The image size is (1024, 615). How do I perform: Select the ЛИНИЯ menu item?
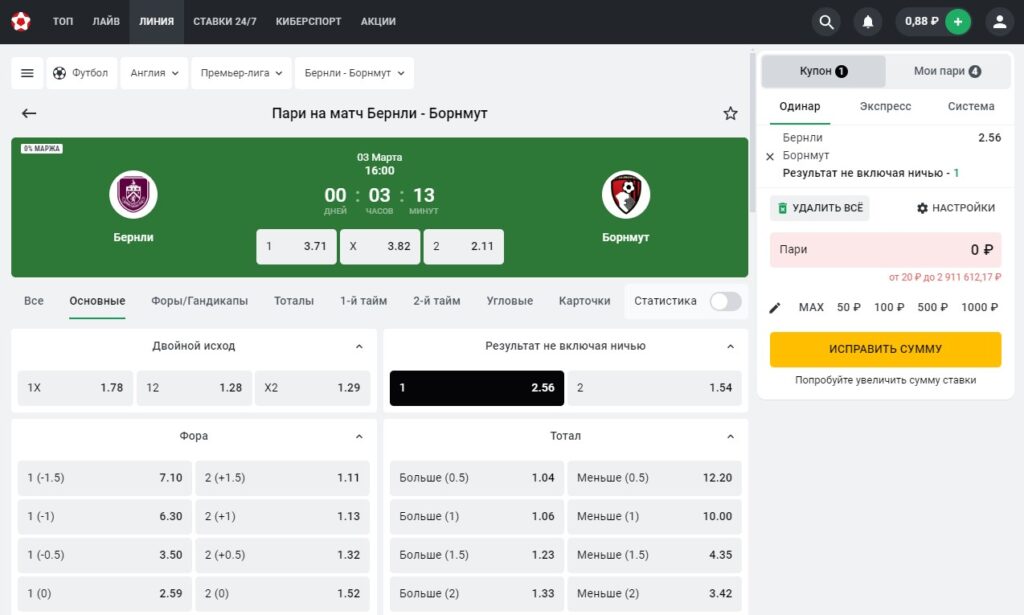[x=157, y=22]
